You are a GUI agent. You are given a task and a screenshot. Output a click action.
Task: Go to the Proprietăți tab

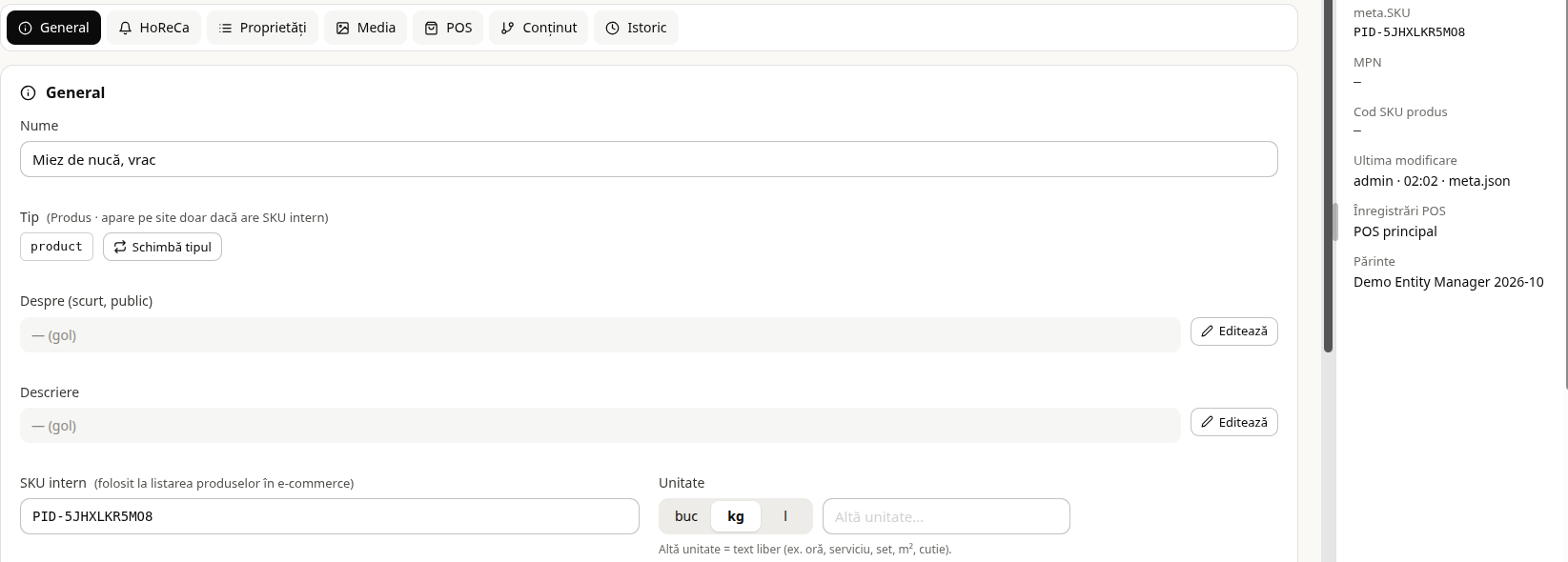[262, 28]
